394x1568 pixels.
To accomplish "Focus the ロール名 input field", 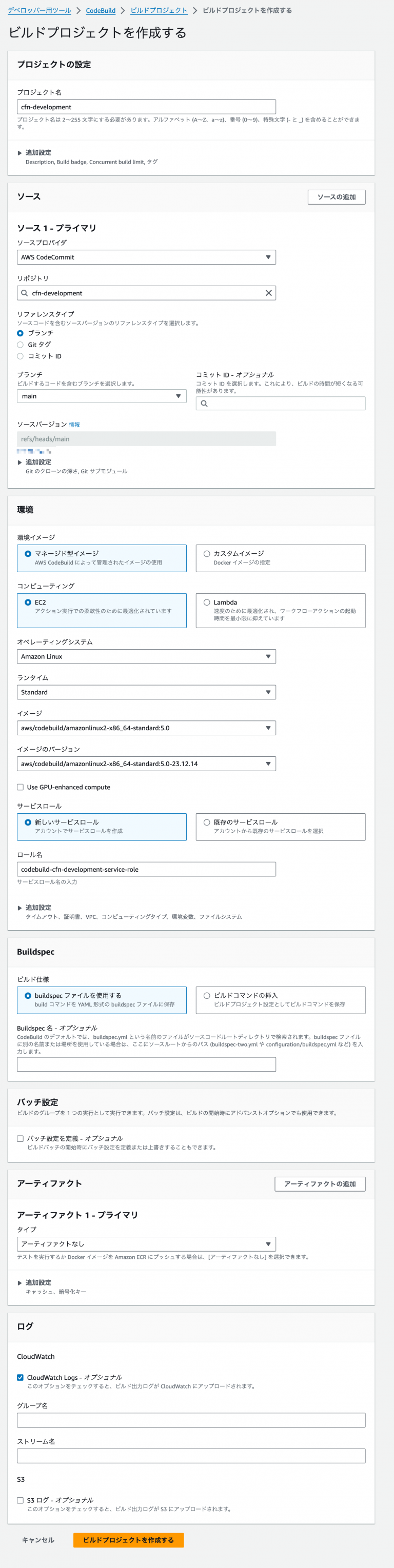I will 147,869.
